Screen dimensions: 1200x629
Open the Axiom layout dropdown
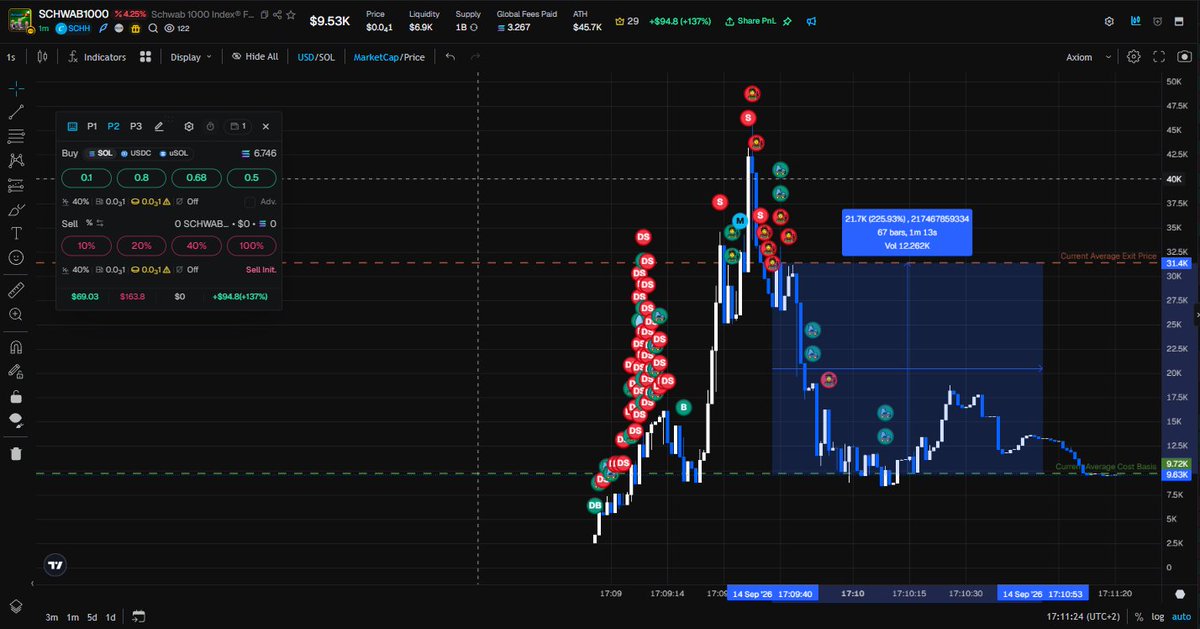[1089, 57]
